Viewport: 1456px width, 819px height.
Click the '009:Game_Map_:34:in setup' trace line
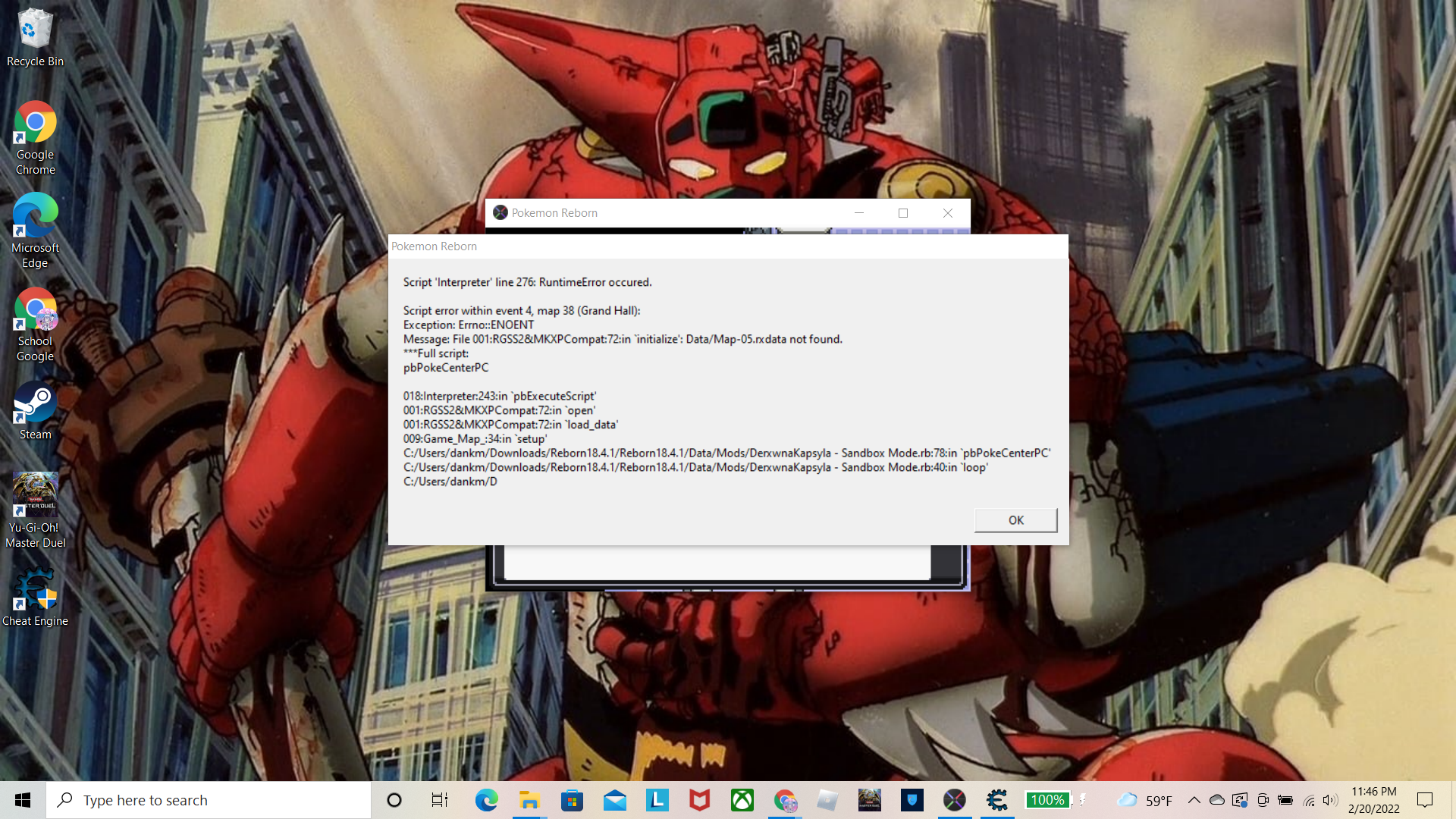(475, 439)
